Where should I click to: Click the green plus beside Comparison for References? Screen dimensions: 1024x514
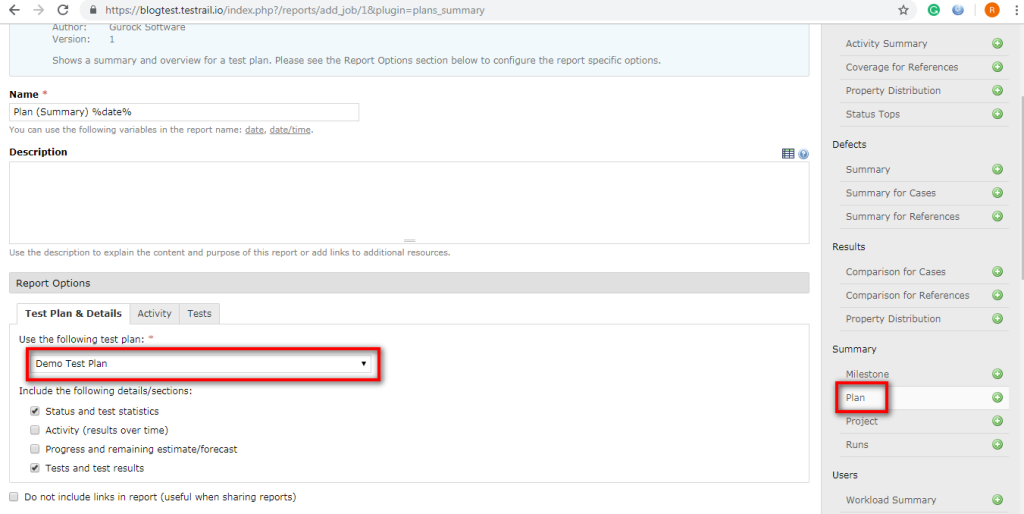tap(997, 295)
